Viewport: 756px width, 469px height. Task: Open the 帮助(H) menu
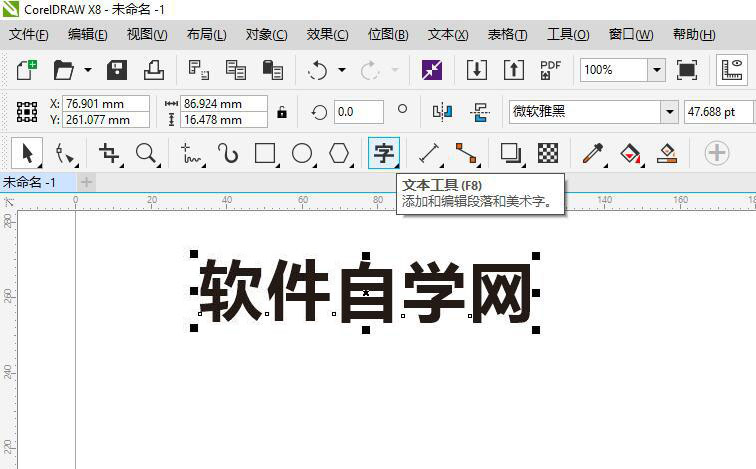(694, 35)
